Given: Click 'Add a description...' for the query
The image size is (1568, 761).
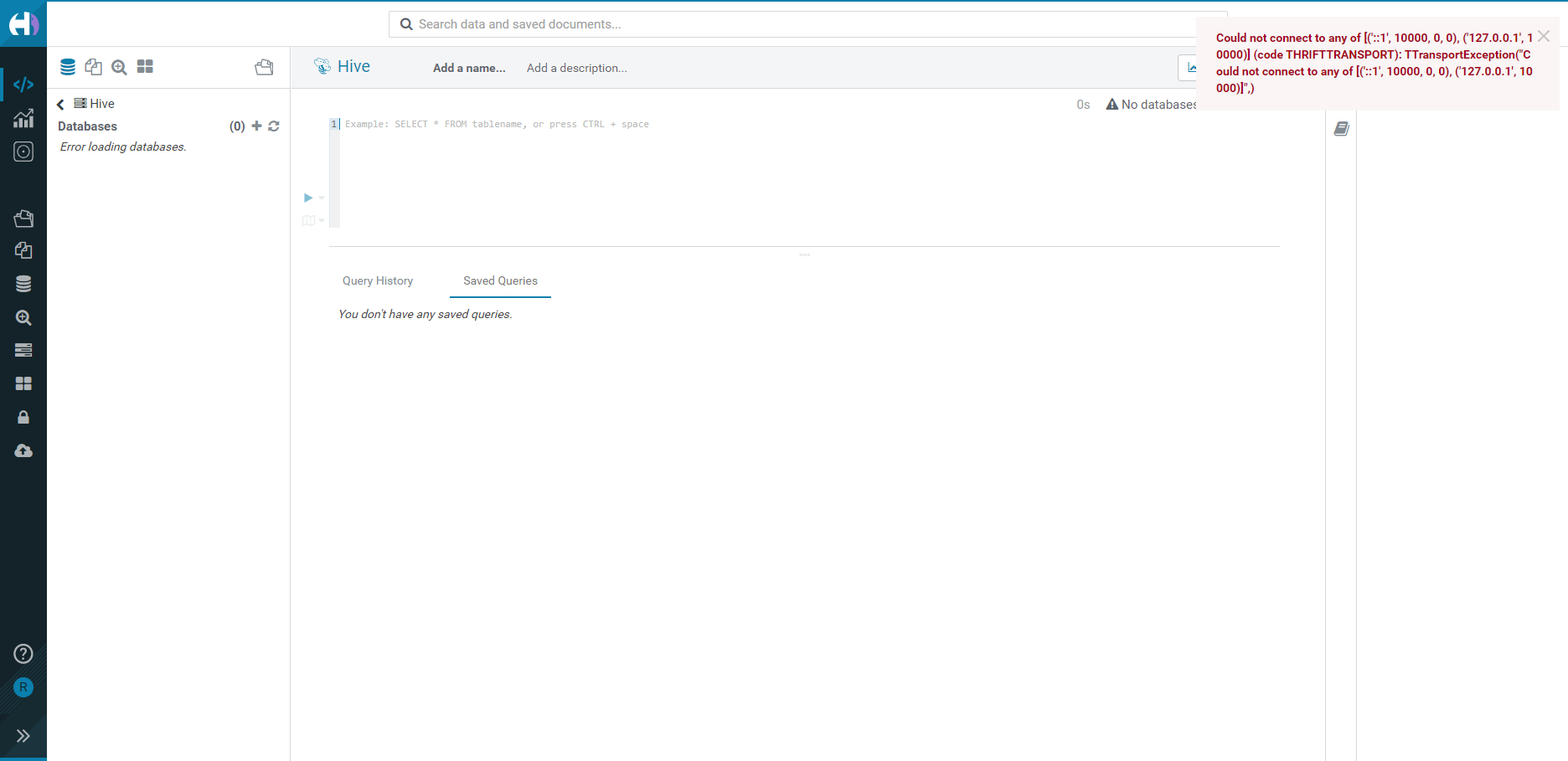Looking at the screenshot, I should coord(577,68).
